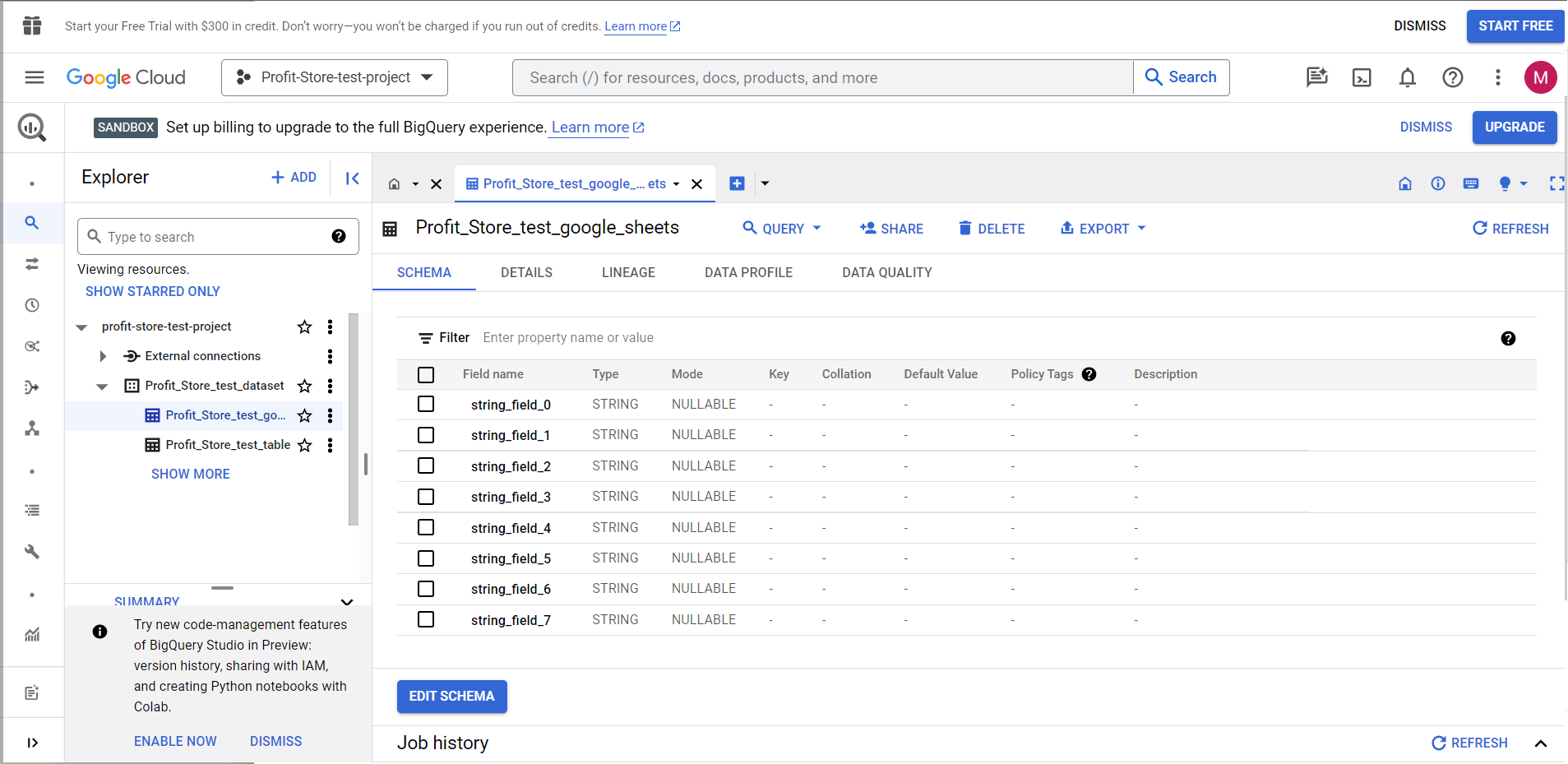
Task: Expand the SUMMARY section chevron
Action: coord(347,602)
